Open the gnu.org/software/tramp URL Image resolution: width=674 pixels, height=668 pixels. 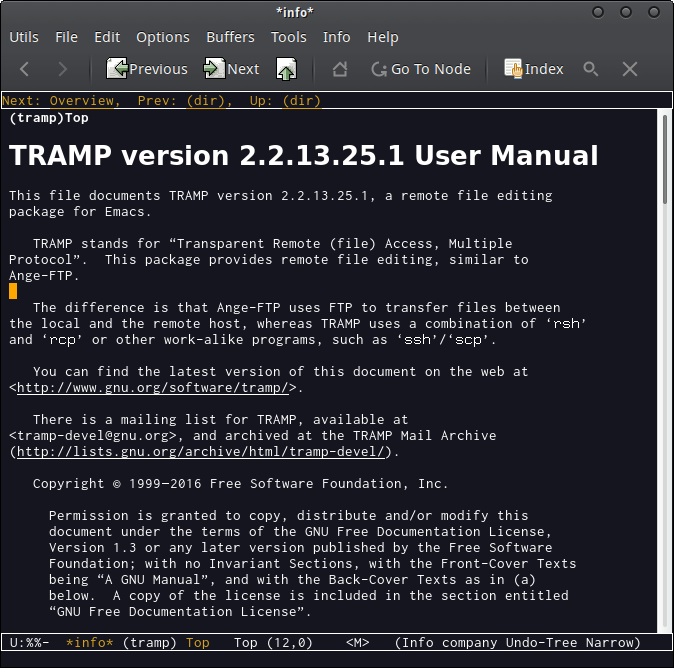[153, 388]
